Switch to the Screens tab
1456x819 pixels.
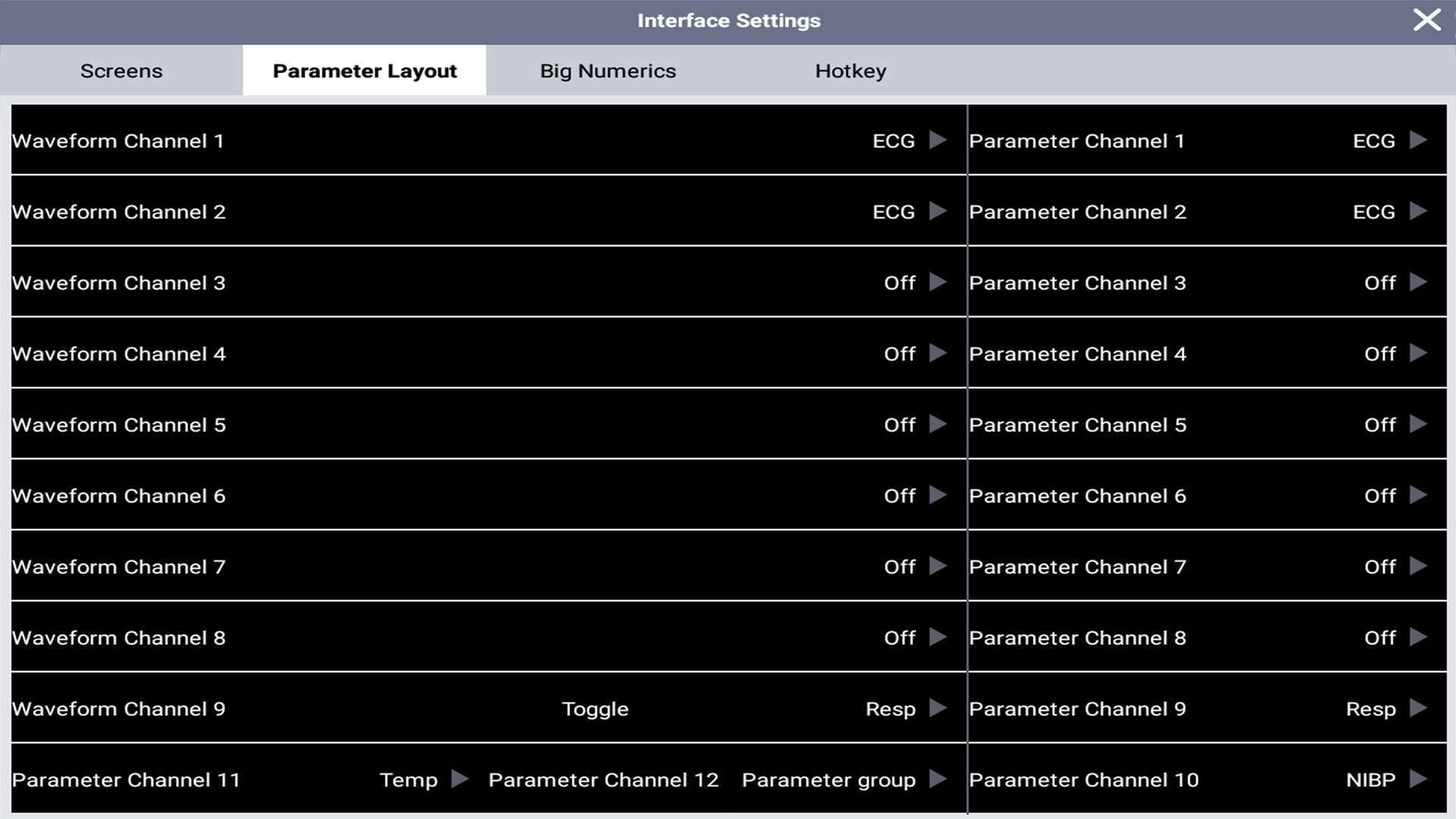click(121, 71)
